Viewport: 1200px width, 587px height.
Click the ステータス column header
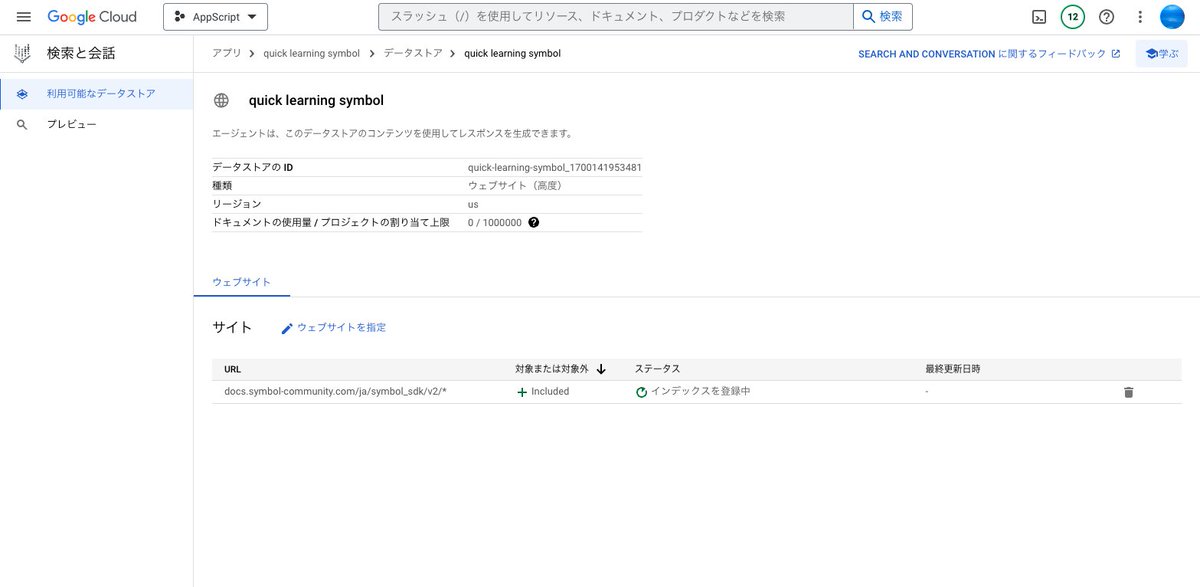tap(657, 369)
